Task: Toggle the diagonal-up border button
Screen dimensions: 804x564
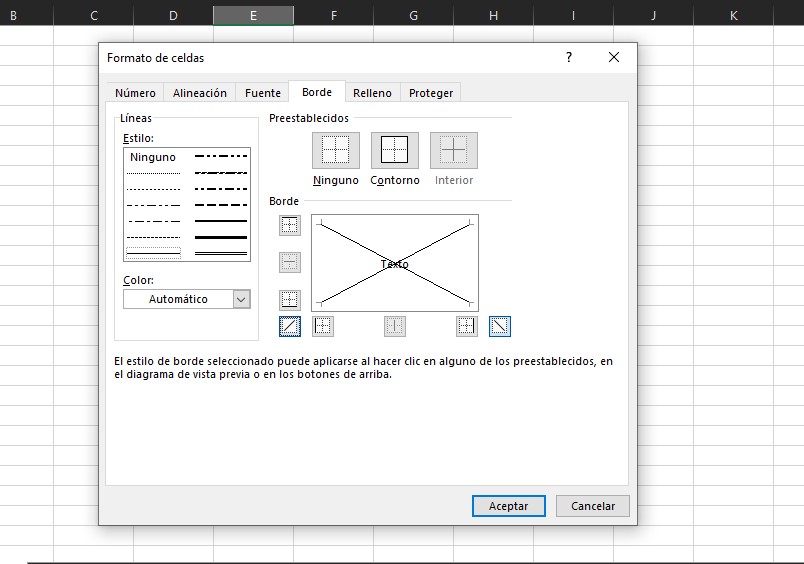Action: point(289,326)
